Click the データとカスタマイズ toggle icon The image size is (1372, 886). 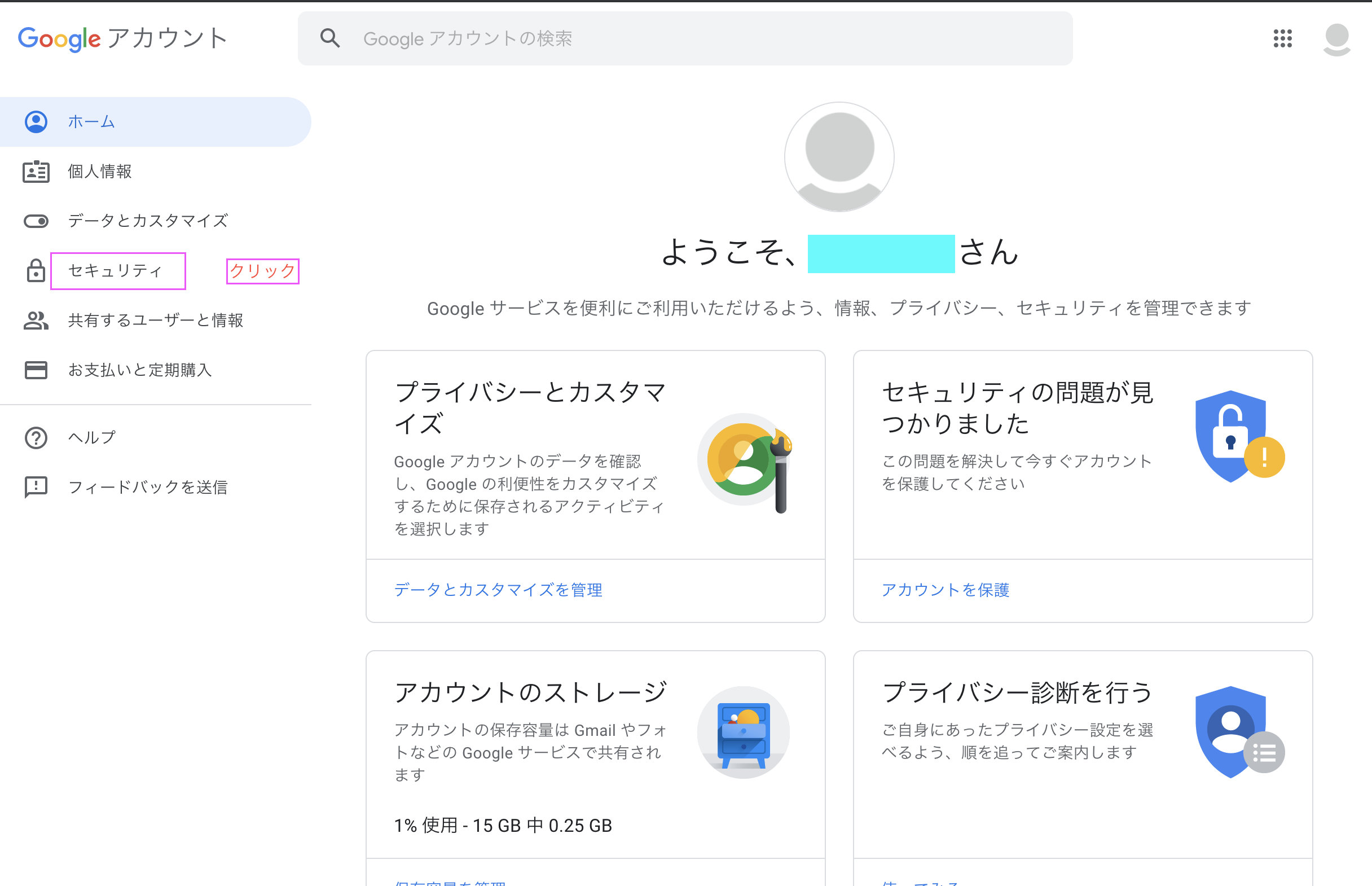click(36, 221)
